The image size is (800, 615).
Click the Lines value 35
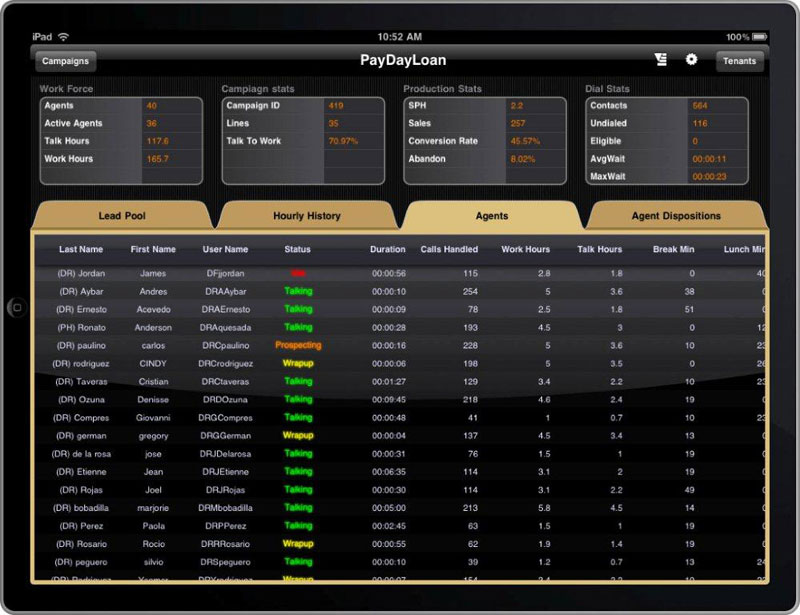(333, 124)
